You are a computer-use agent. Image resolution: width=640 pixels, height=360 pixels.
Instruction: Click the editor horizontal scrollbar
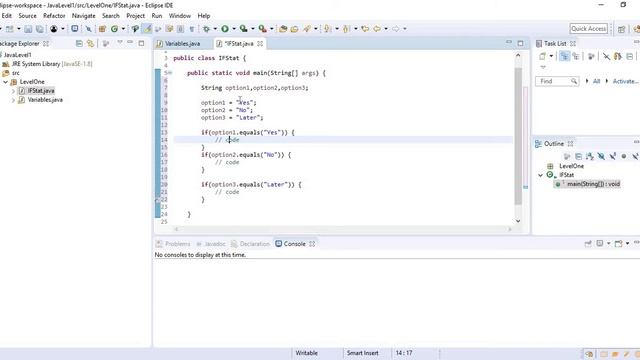342,229
